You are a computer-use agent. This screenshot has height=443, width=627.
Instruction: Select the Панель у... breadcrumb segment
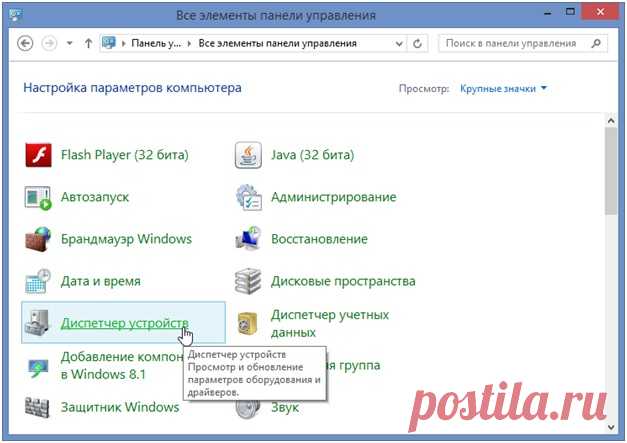156,43
